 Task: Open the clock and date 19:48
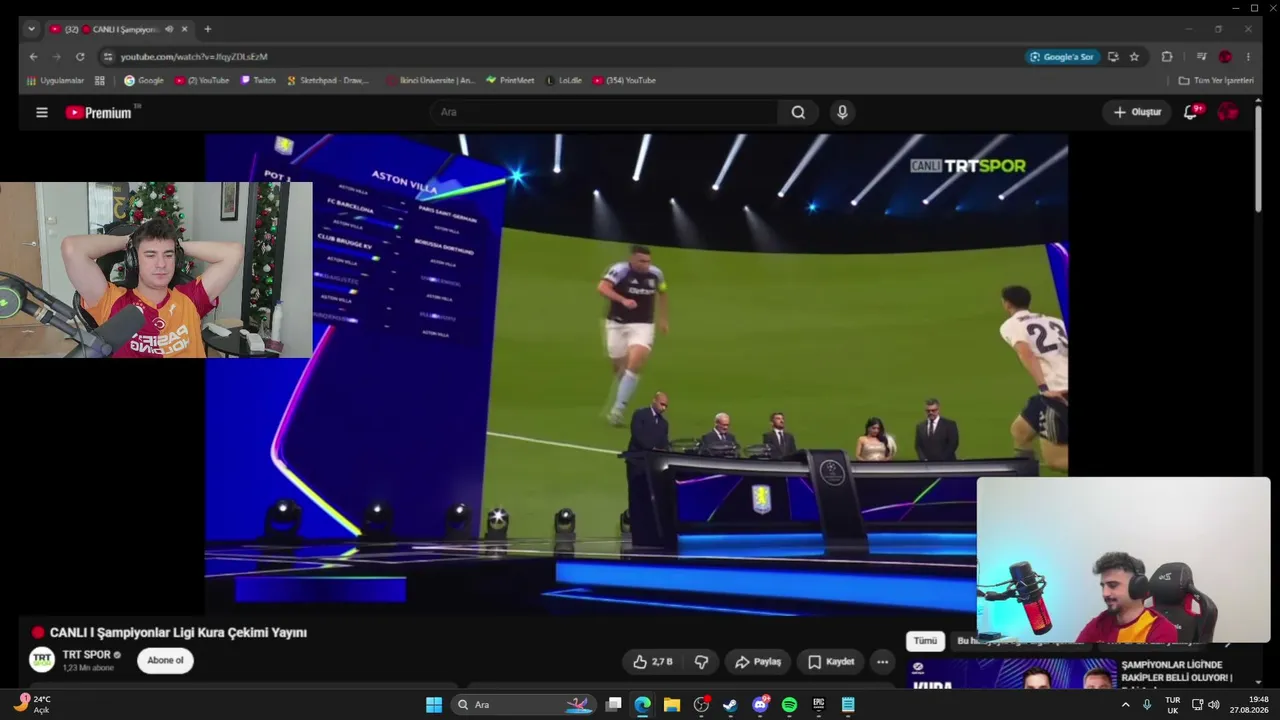[1250, 705]
